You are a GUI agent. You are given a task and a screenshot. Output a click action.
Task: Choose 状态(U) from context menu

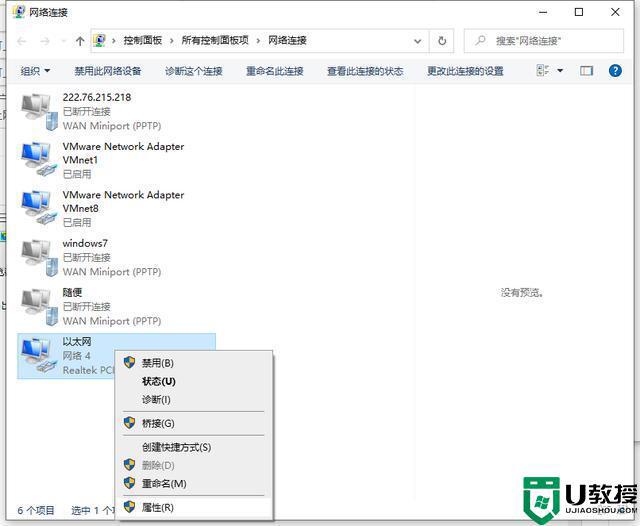194,381
